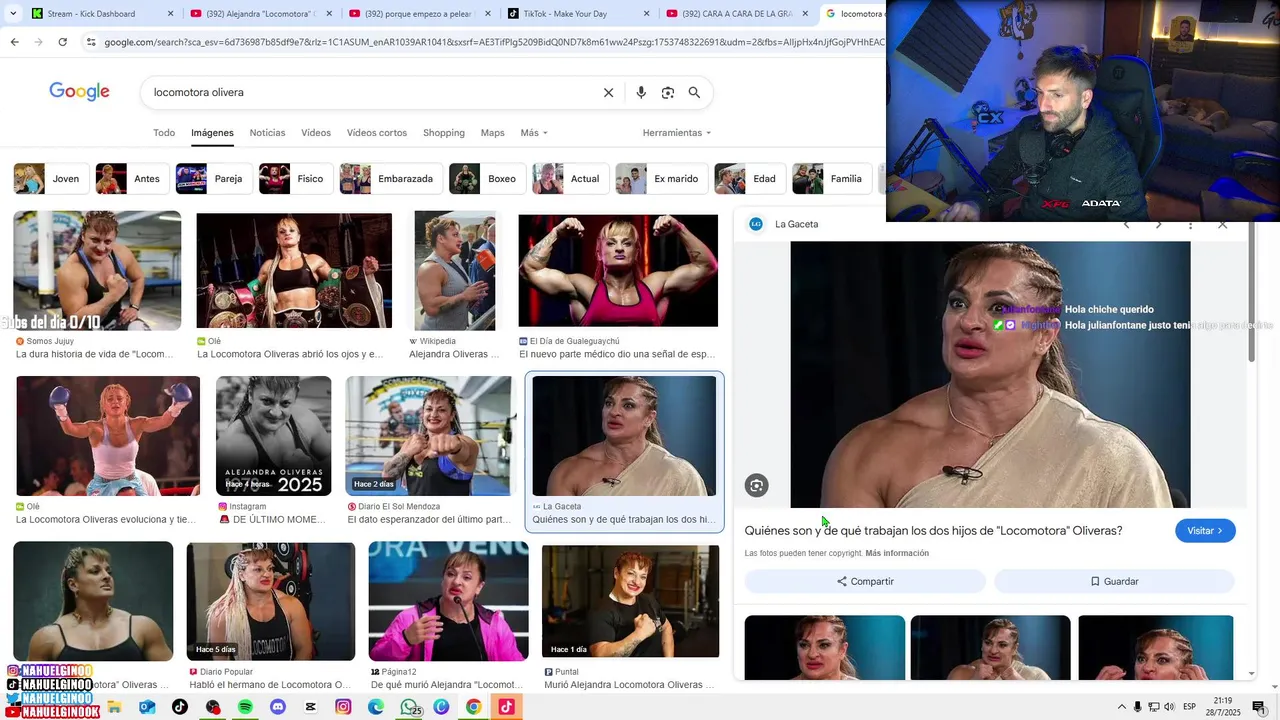
Task: Open WhatsApp from the taskbar
Action: pos(409,707)
